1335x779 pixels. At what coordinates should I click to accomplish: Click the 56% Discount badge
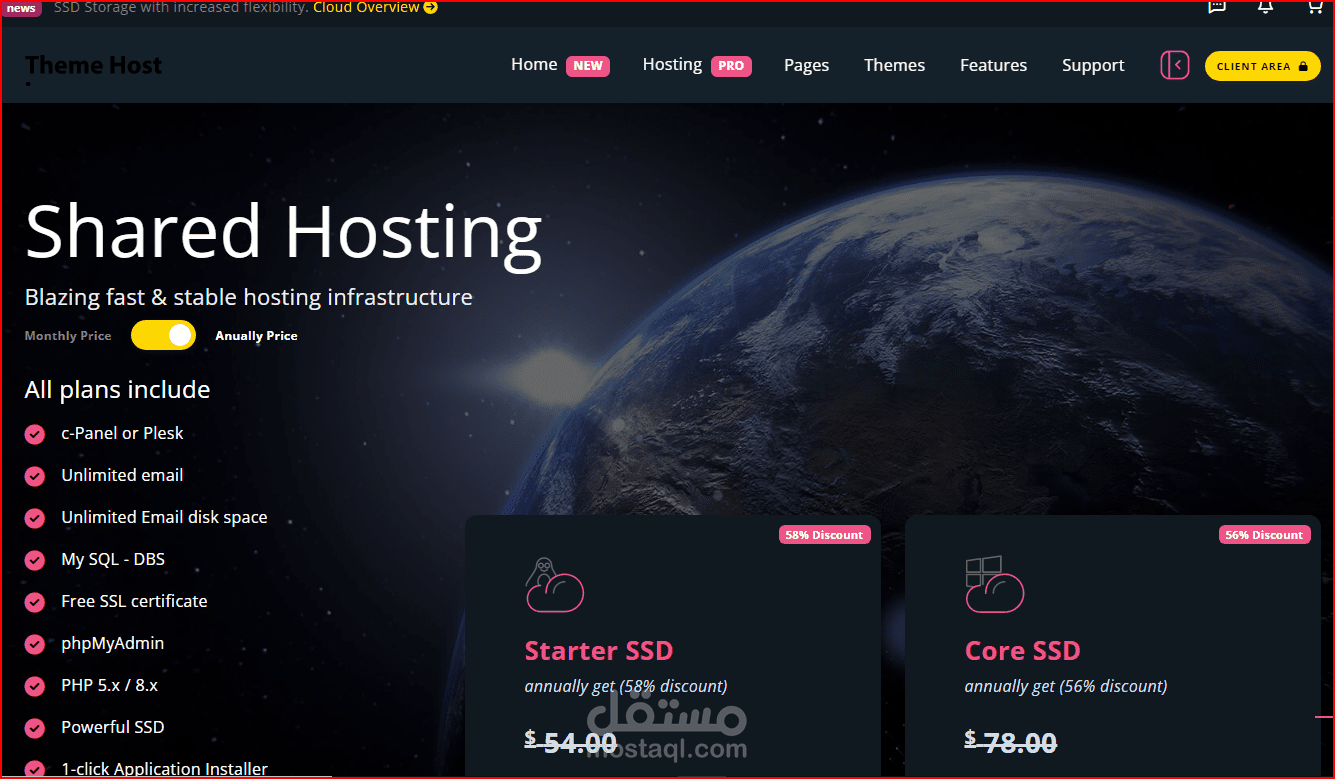1264,535
